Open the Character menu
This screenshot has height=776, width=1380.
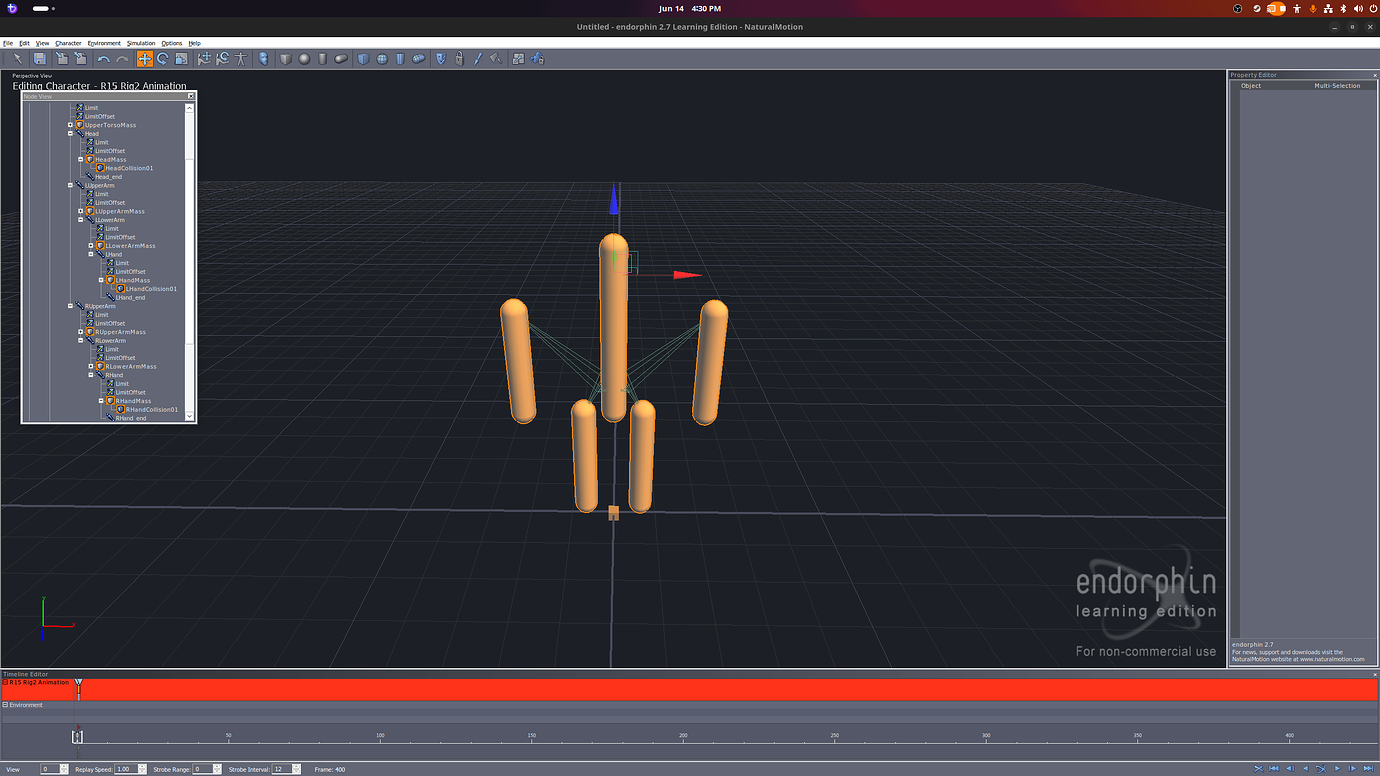[68, 43]
